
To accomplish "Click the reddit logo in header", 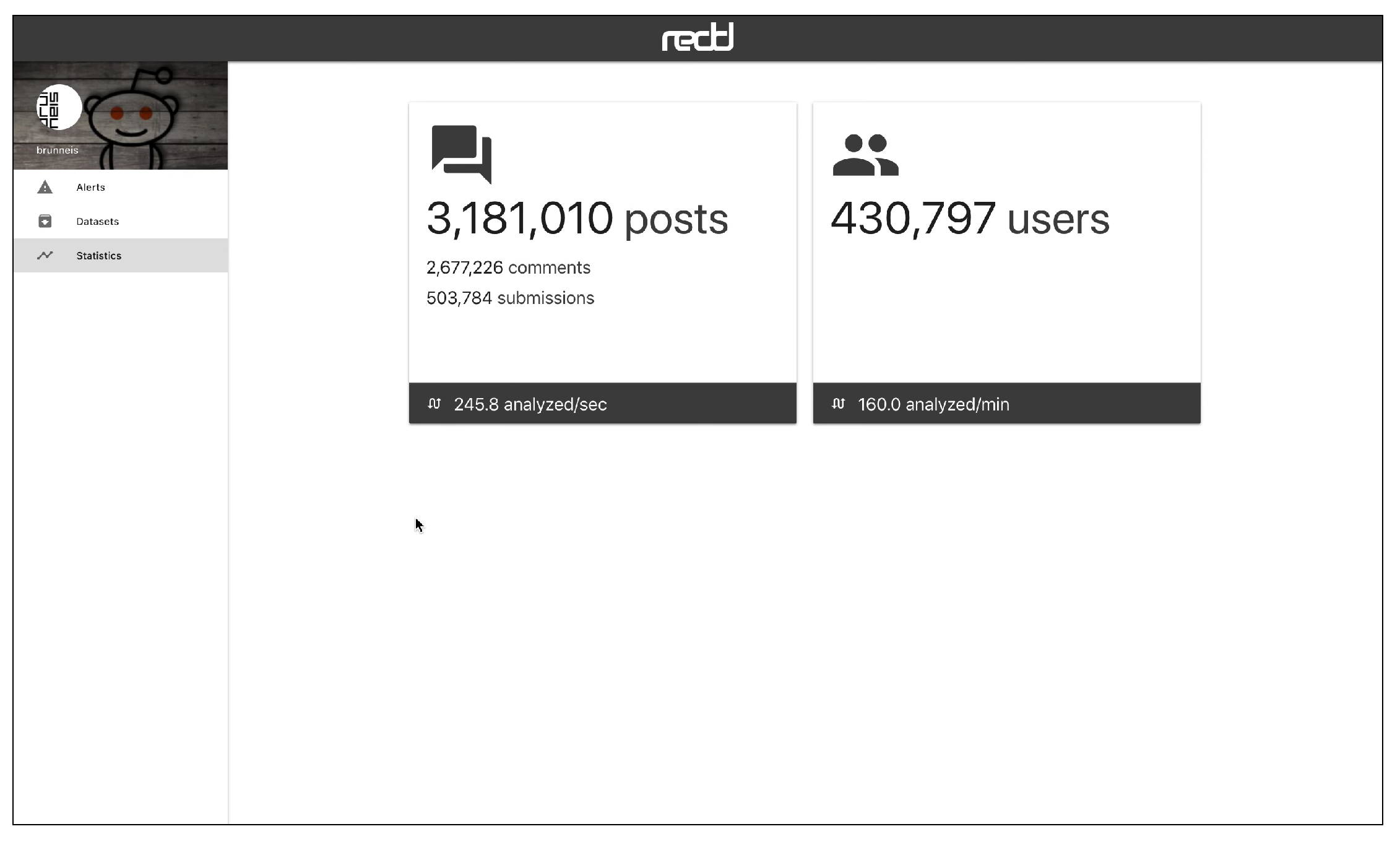I will 698,38.
